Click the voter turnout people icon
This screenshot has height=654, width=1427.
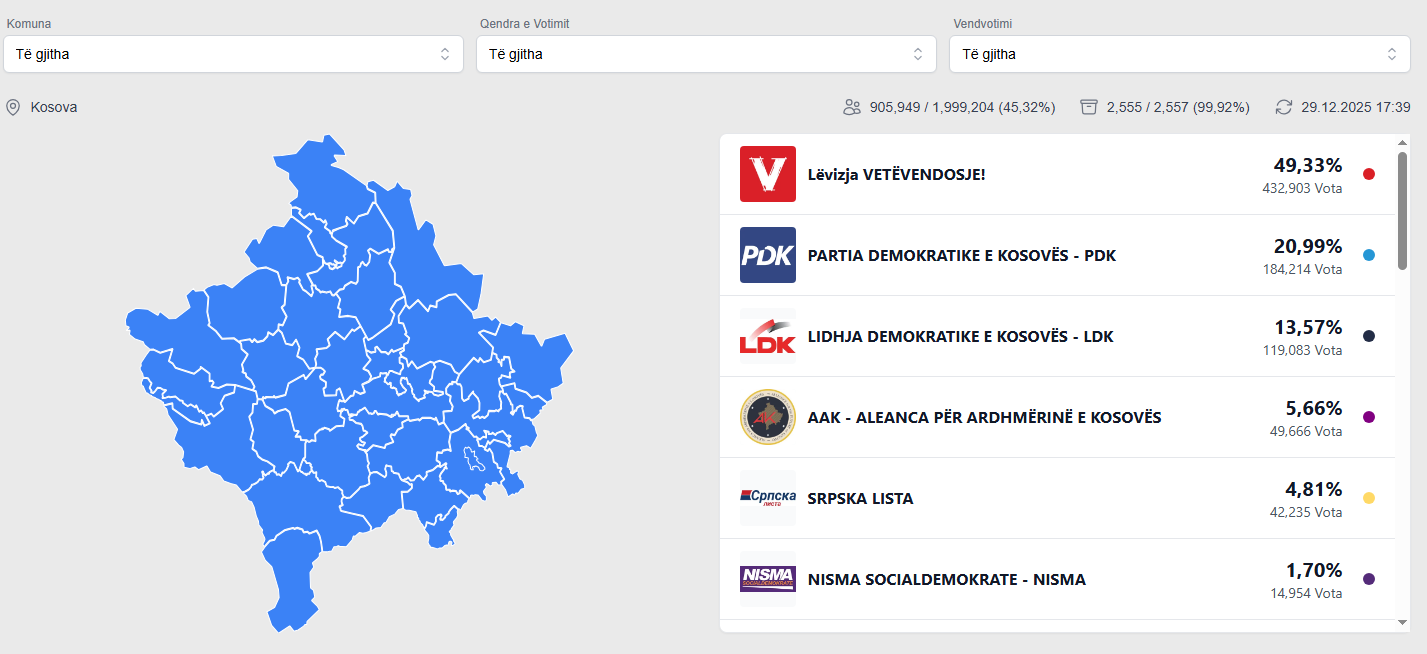click(852, 107)
